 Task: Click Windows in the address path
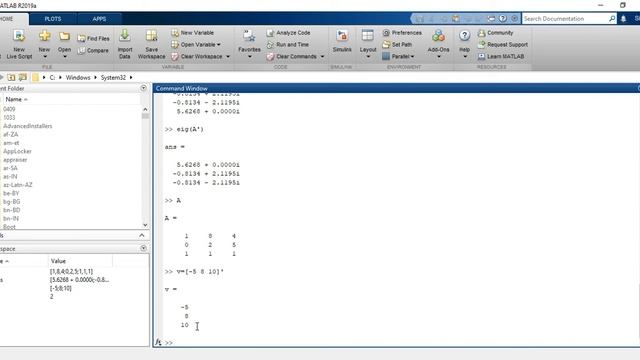point(78,78)
